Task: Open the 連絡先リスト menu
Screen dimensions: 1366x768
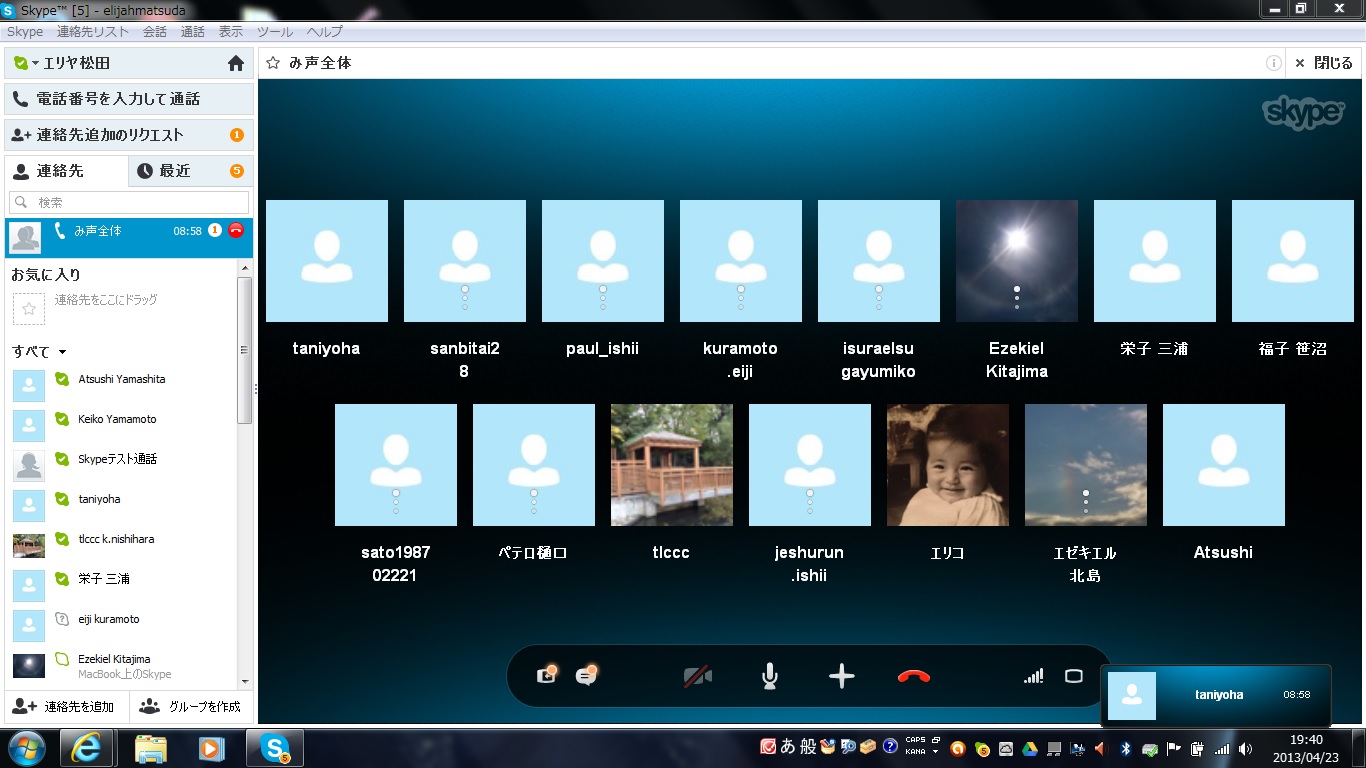Action: click(93, 32)
